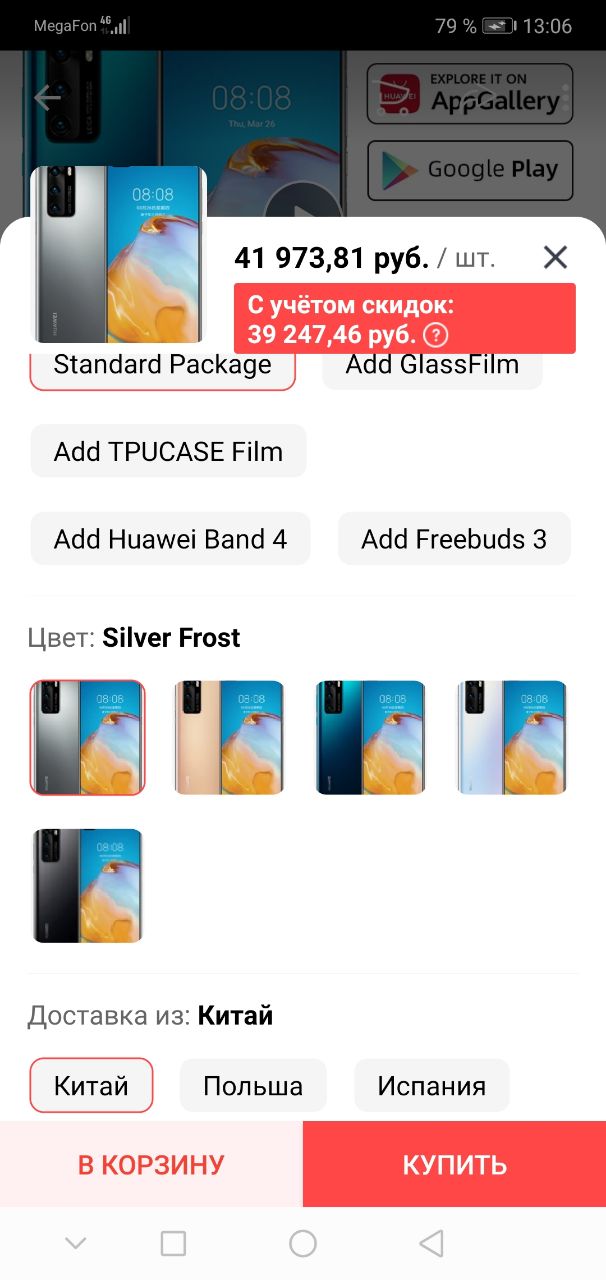Open the Google Play badge
This screenshot has width=606, height=1280.
470,170
